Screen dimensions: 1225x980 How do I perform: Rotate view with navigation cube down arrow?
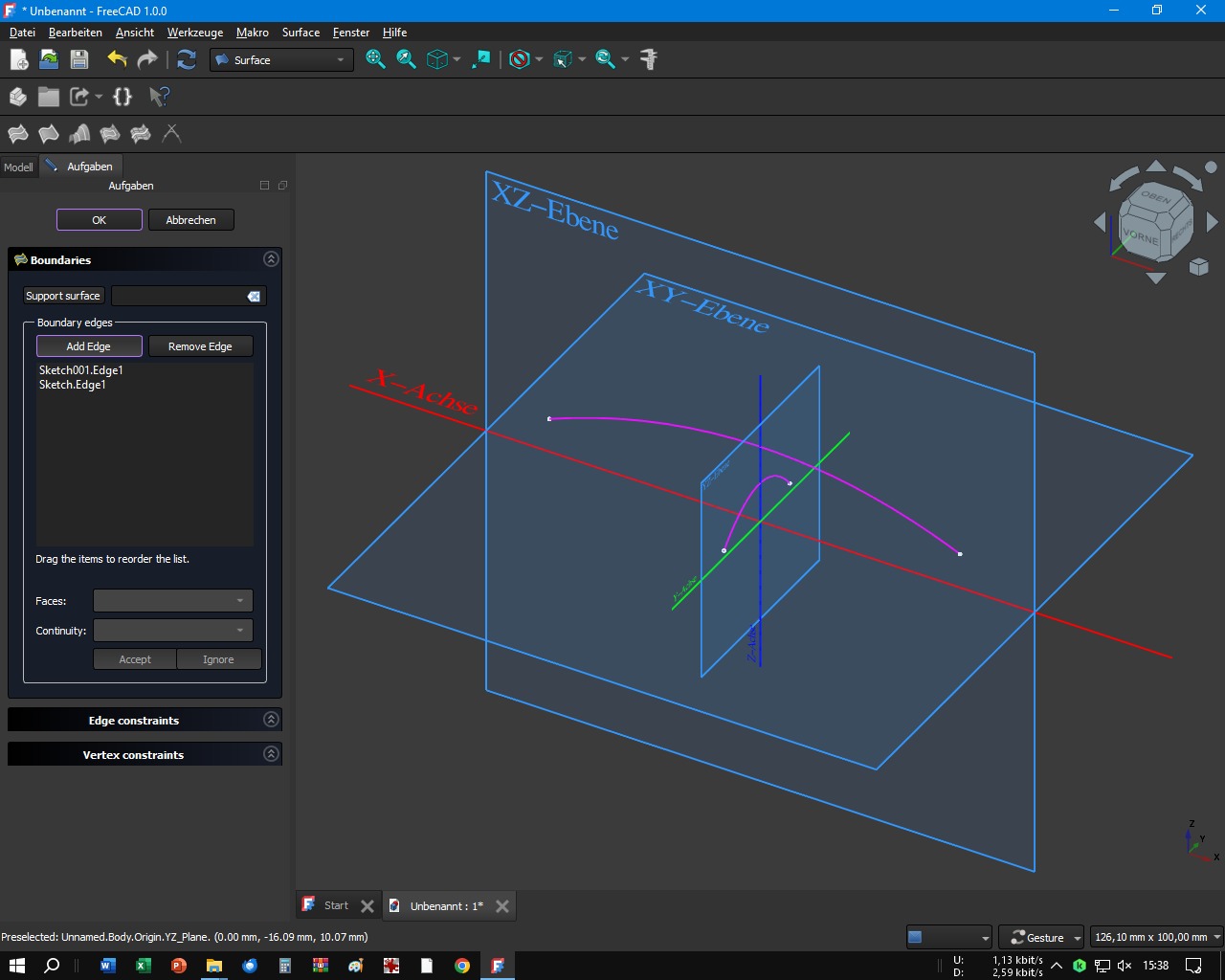(1156, 278)
